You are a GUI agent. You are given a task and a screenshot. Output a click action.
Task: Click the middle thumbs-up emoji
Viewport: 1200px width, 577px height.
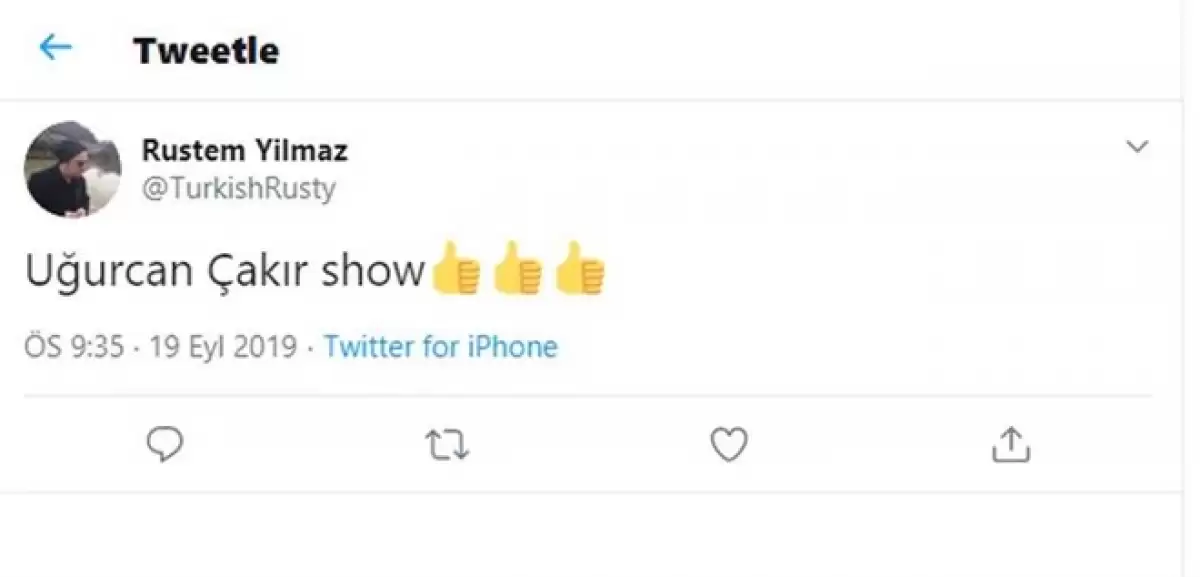(517, 270)
